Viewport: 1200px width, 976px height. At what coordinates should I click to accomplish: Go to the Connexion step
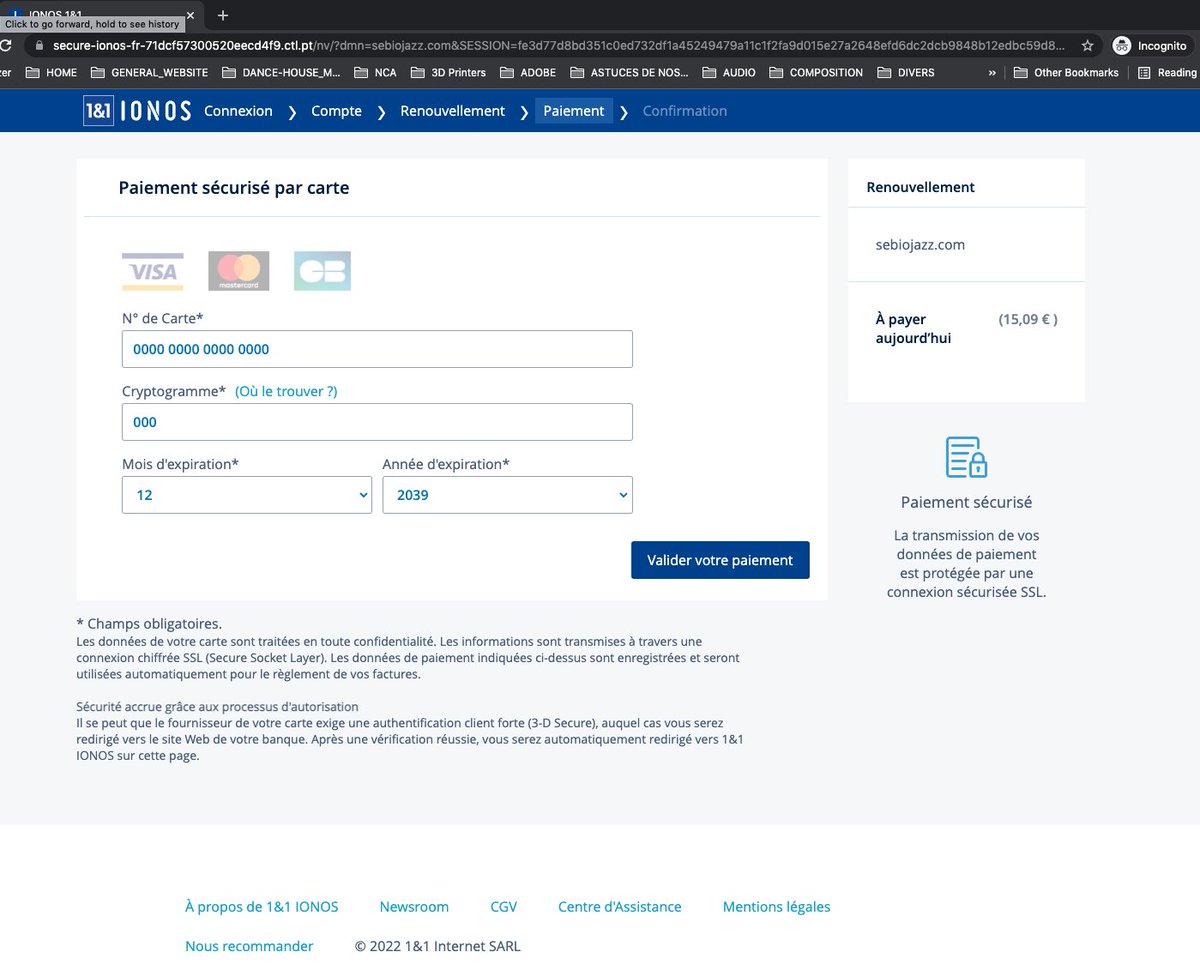click(238, 111)
